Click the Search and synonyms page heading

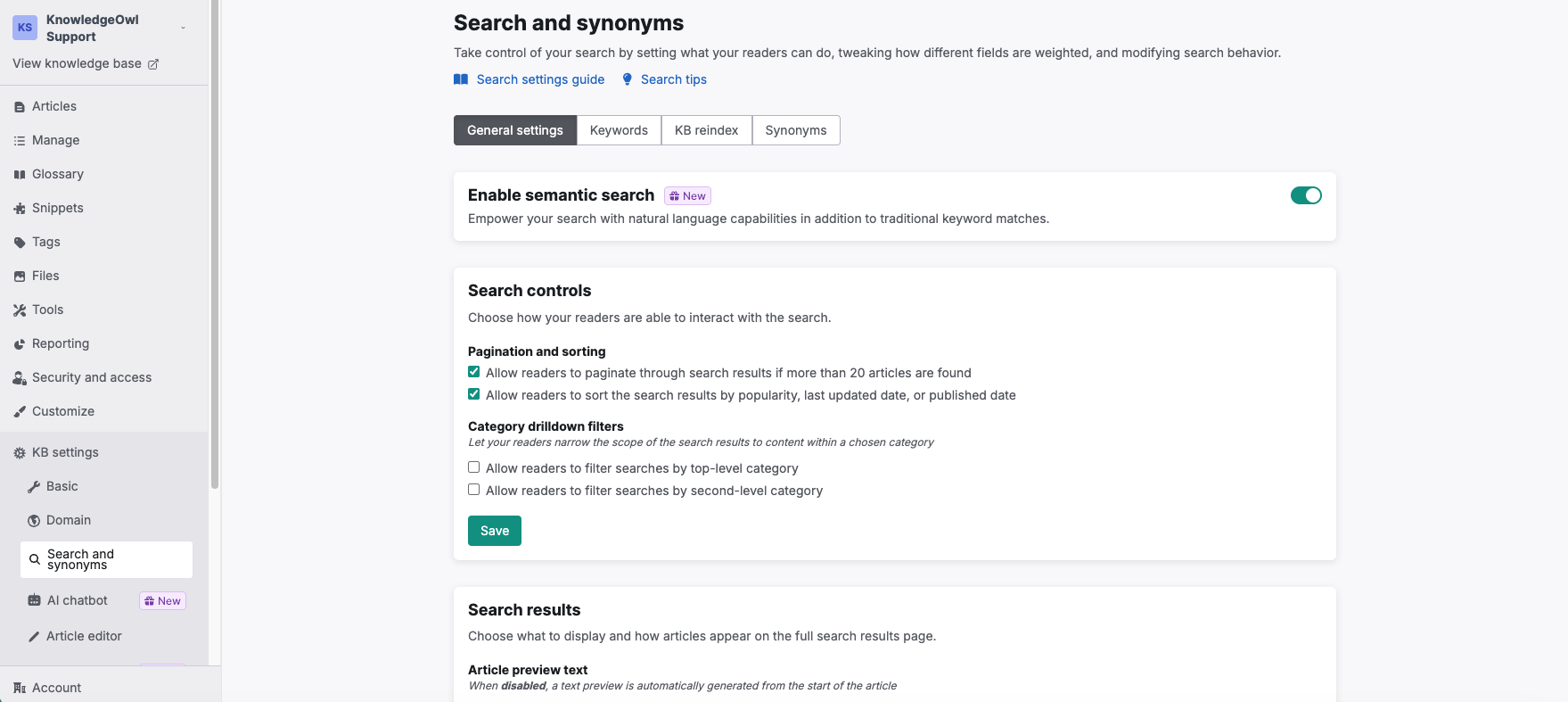coord(569,23)
